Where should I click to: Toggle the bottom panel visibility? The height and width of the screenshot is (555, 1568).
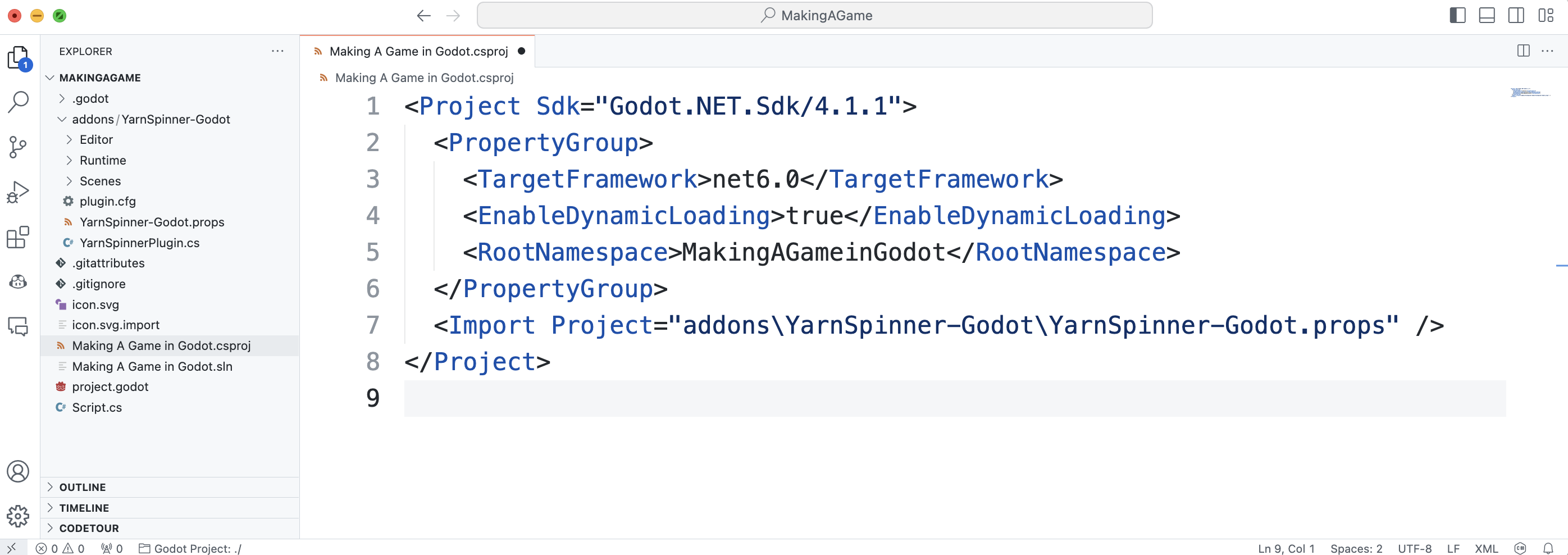[1487, 15]
